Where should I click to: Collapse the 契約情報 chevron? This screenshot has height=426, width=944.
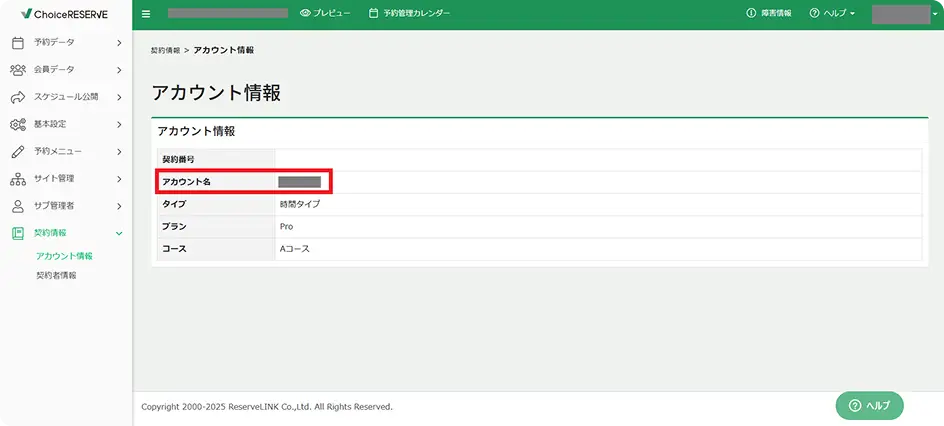click(119, 233)
